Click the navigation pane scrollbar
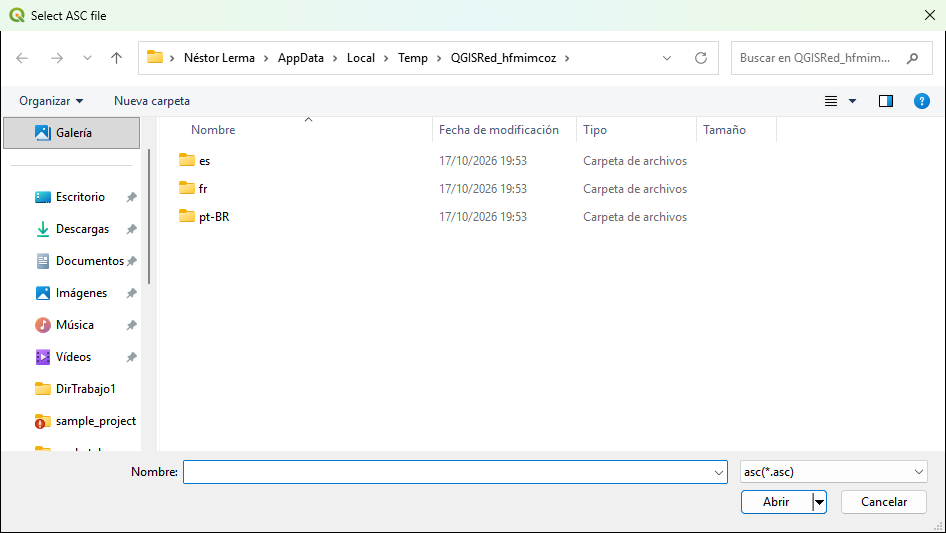The width and height of the screenshot is (946, 533). (148, 217)
